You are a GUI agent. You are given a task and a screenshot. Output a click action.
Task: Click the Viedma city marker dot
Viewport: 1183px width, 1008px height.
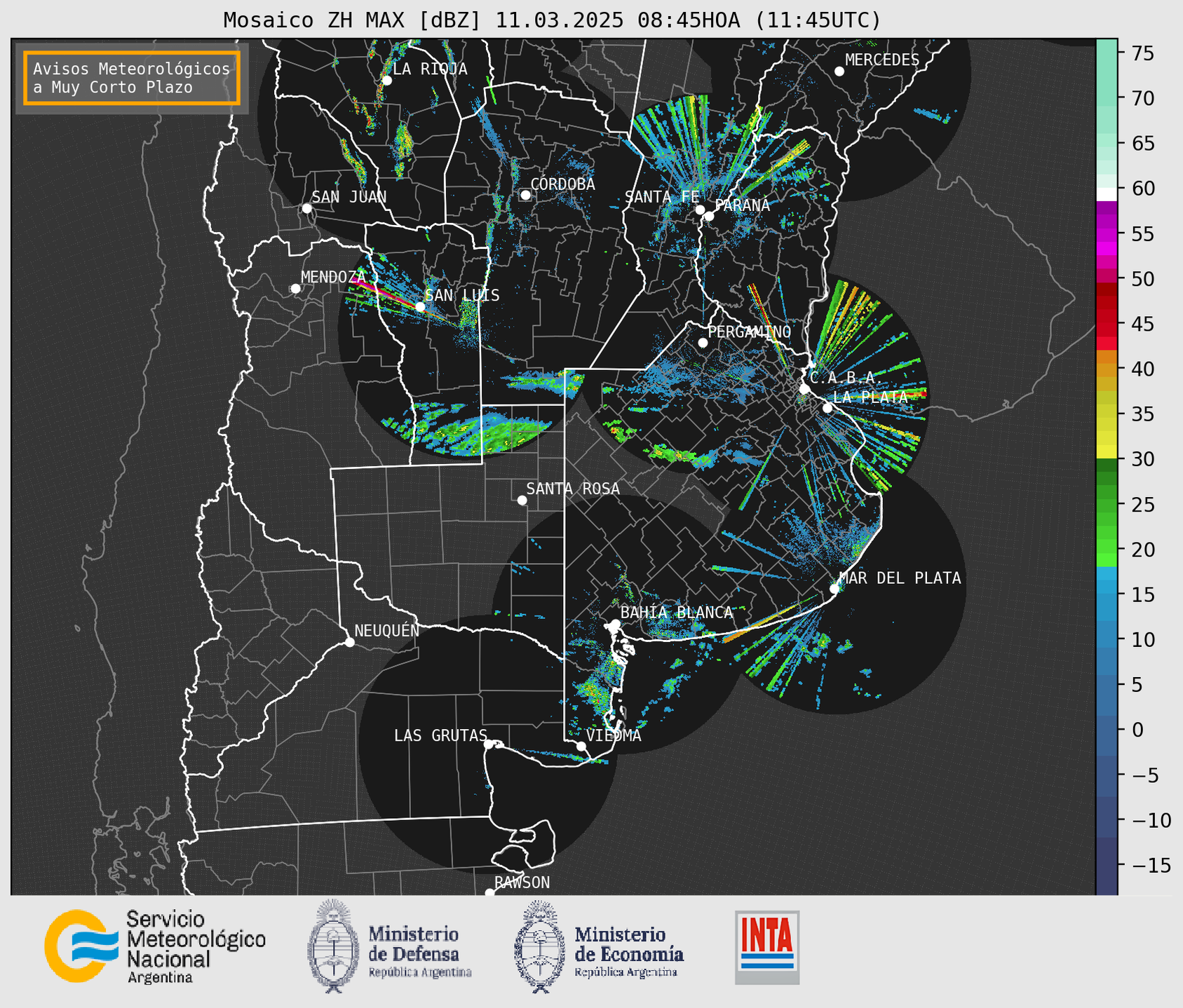pyautogui.click(x=581, y=746)
